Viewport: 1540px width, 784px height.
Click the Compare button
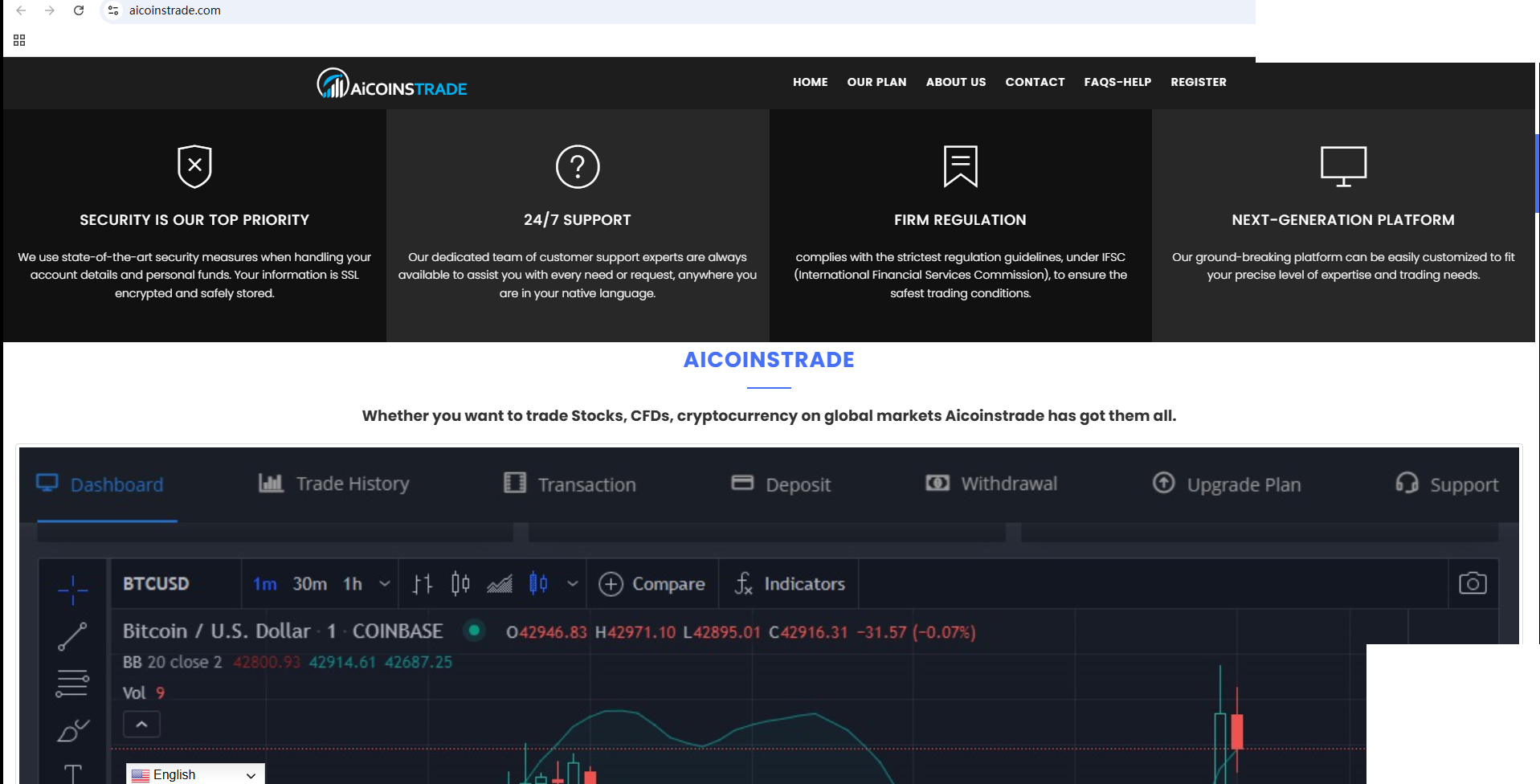[652, 584]
